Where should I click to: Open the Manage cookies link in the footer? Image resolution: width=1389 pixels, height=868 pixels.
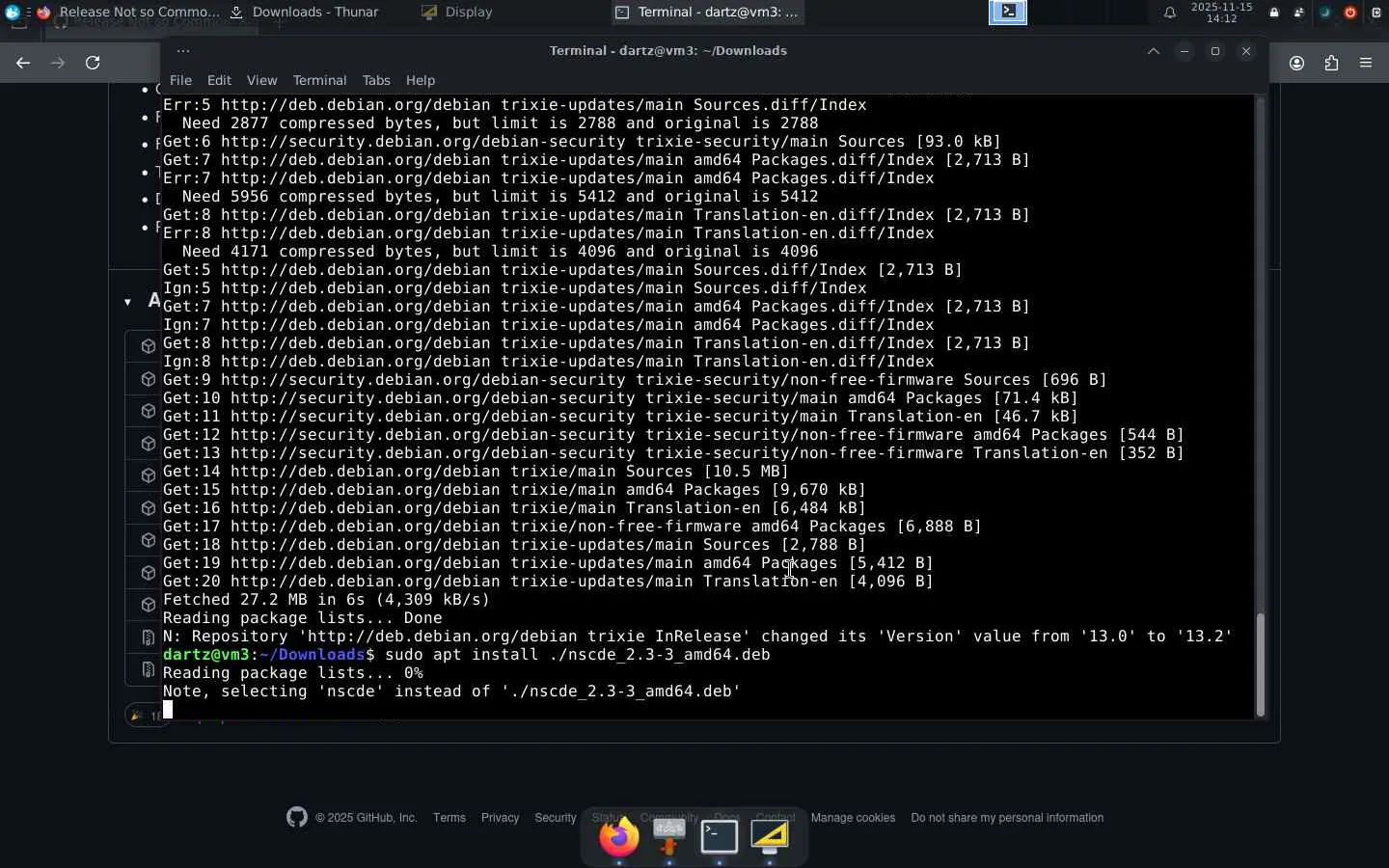(853, 818)
